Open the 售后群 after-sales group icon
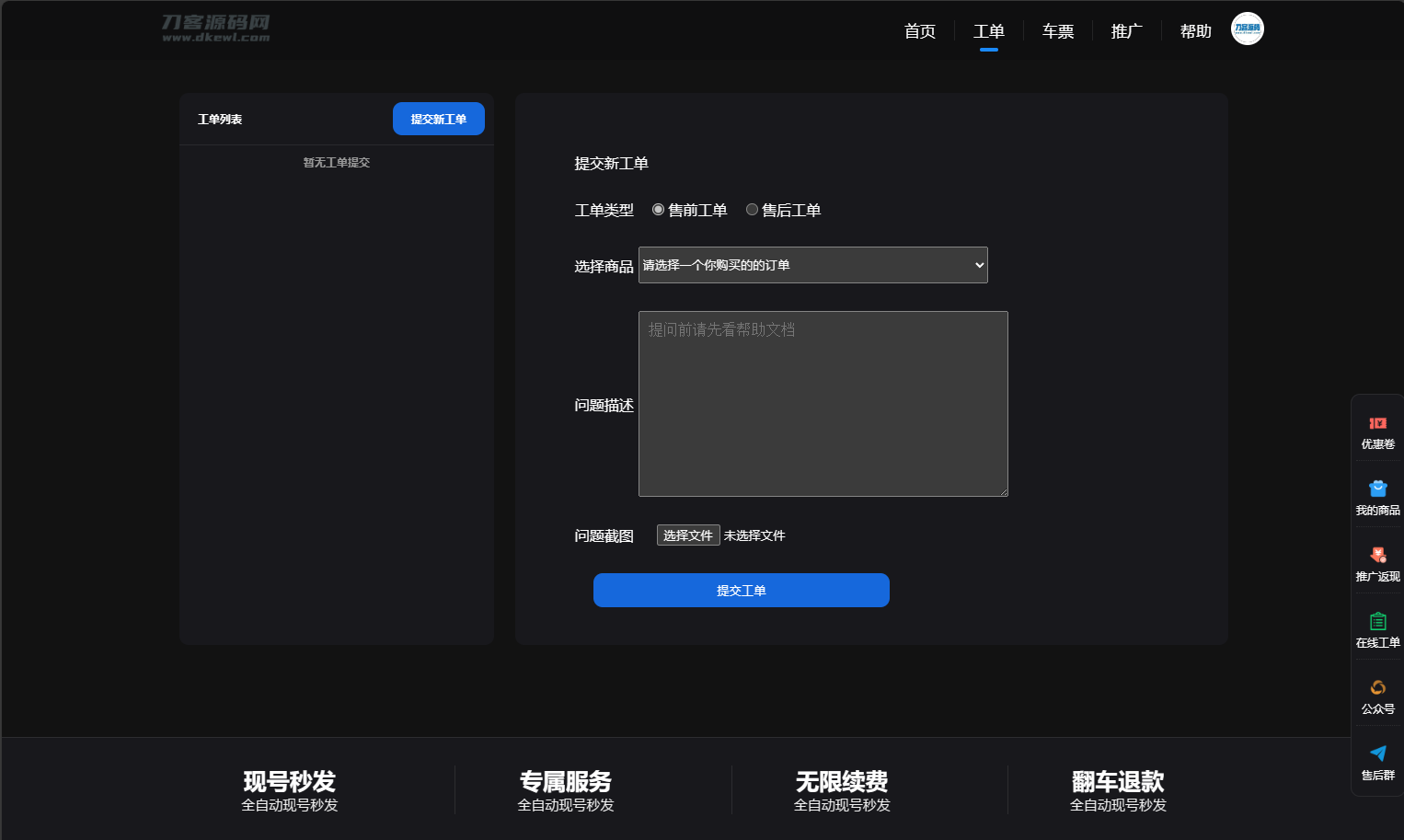 point(1377,763)
